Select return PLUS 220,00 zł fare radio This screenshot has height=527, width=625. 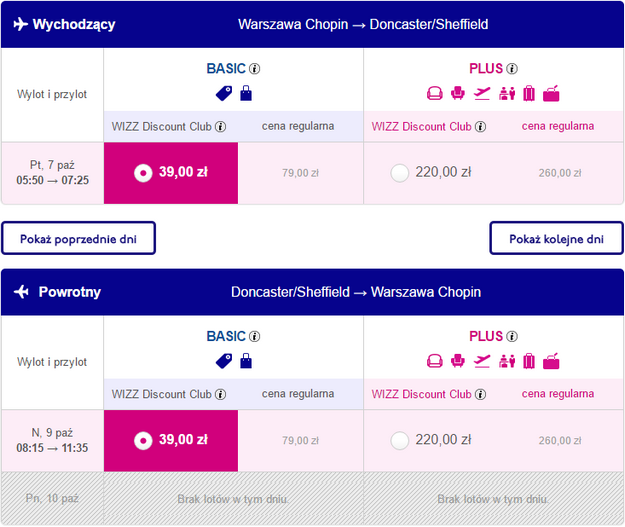400,439
